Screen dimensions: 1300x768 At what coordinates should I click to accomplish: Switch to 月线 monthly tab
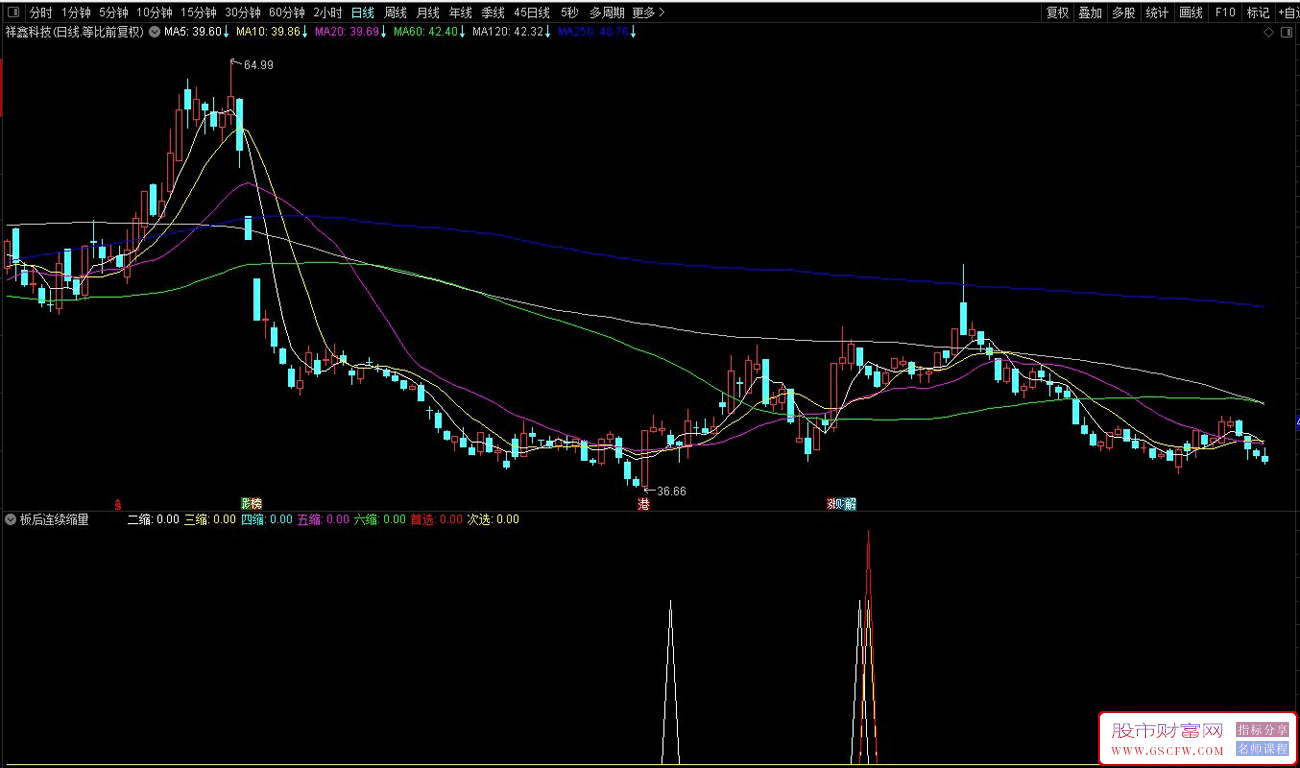tap(428, 13)
